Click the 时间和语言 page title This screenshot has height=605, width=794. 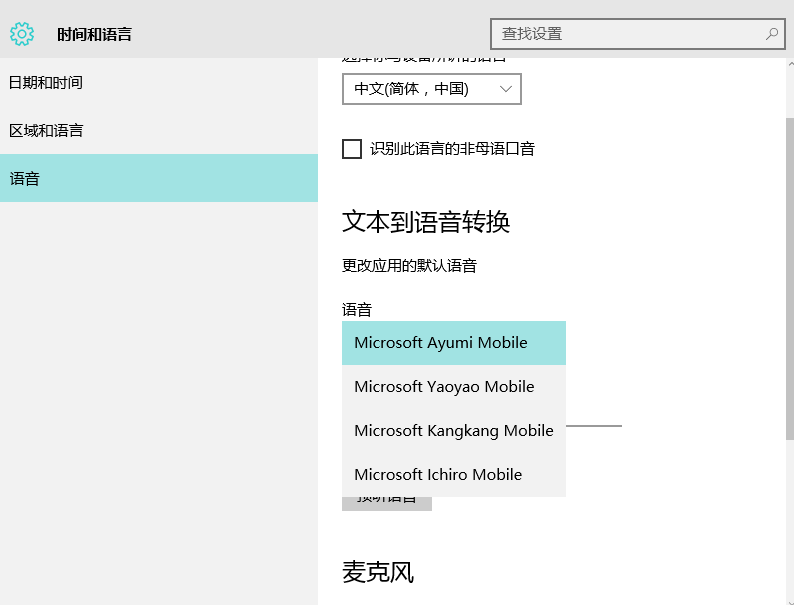click(x=94, y=34)
